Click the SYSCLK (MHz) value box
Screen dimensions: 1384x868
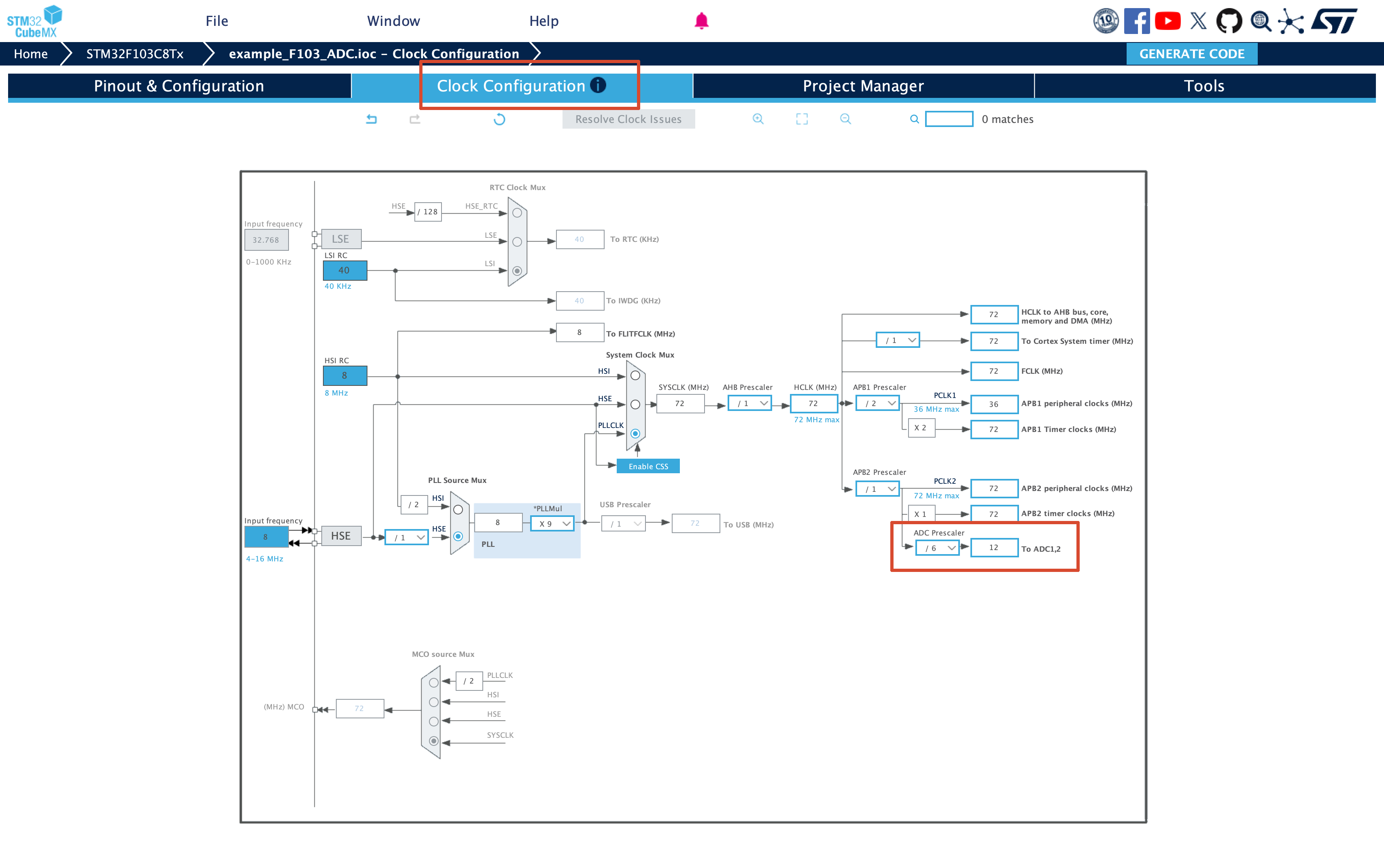tap(680, 404)
